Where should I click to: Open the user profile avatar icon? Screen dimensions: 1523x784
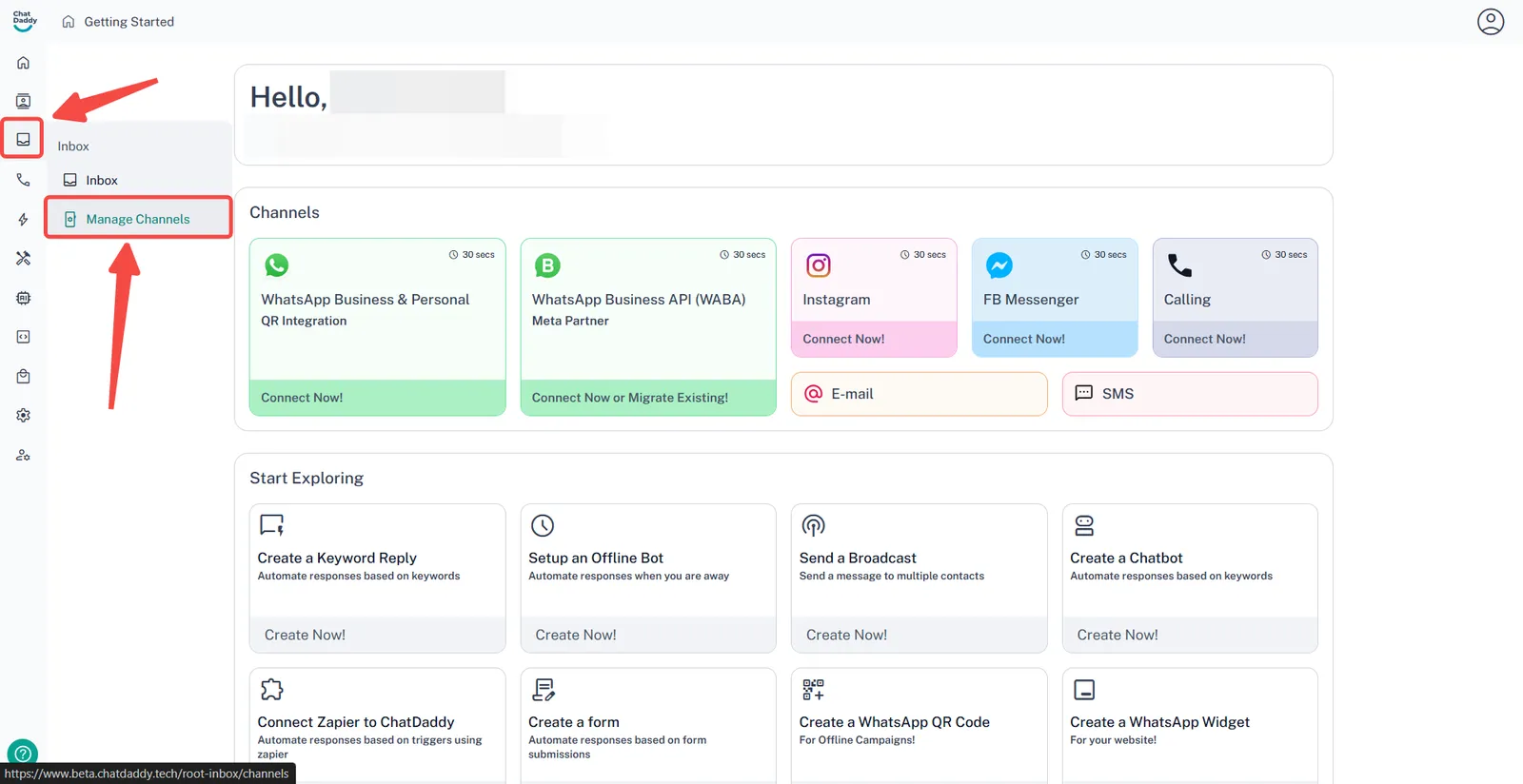1490,21
